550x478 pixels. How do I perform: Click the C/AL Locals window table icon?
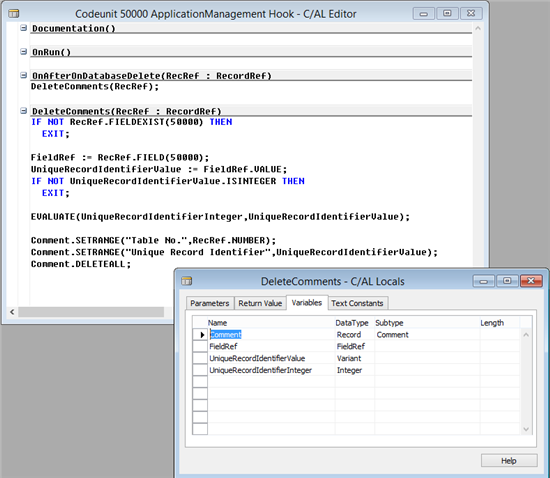pyautogui.click(x=187, y=281)
